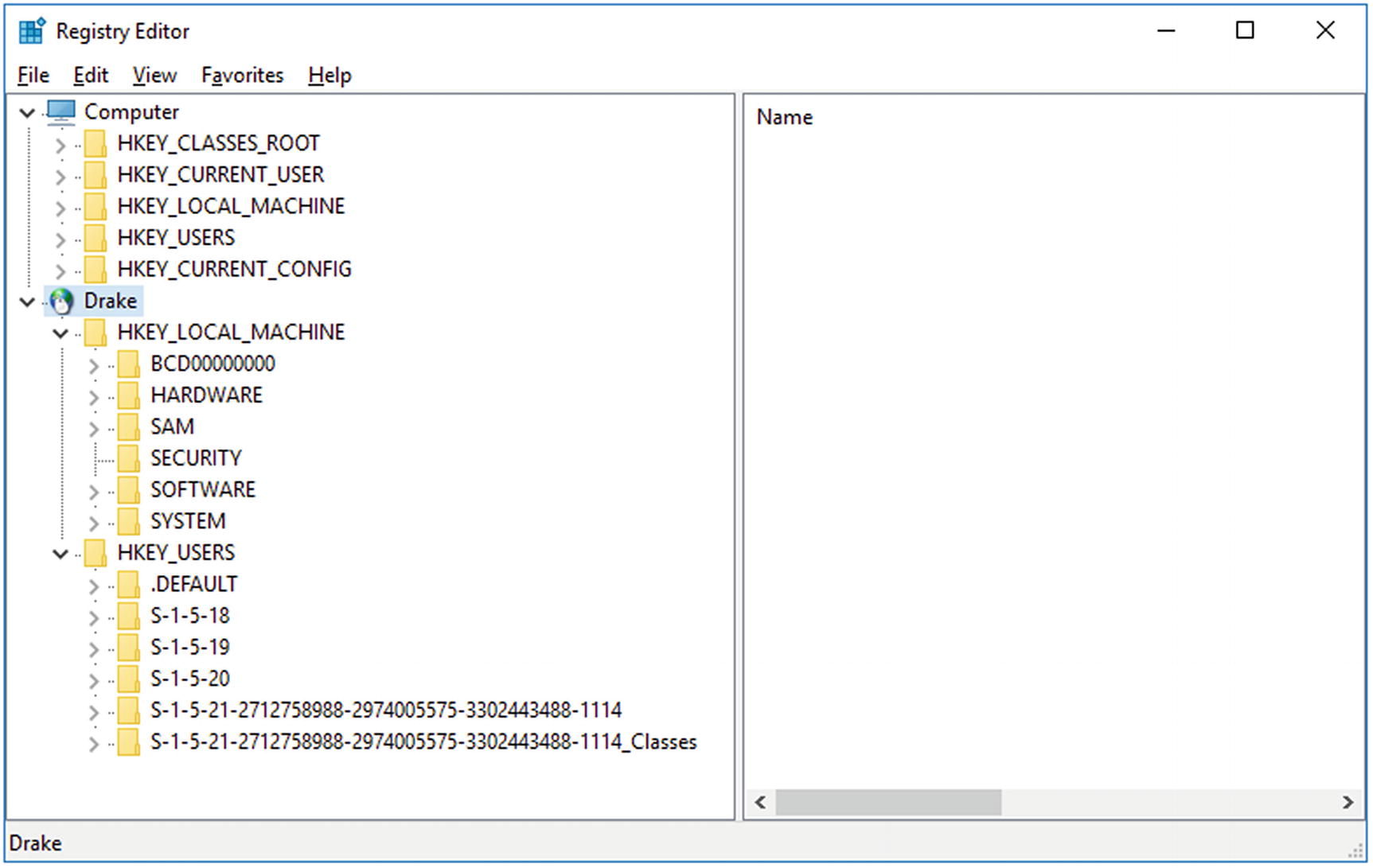Image resolution: width=1373 pixels, height=868 pixels.
Task: Minimize the Registry Editor window
Action: (x=1166, y=30)
